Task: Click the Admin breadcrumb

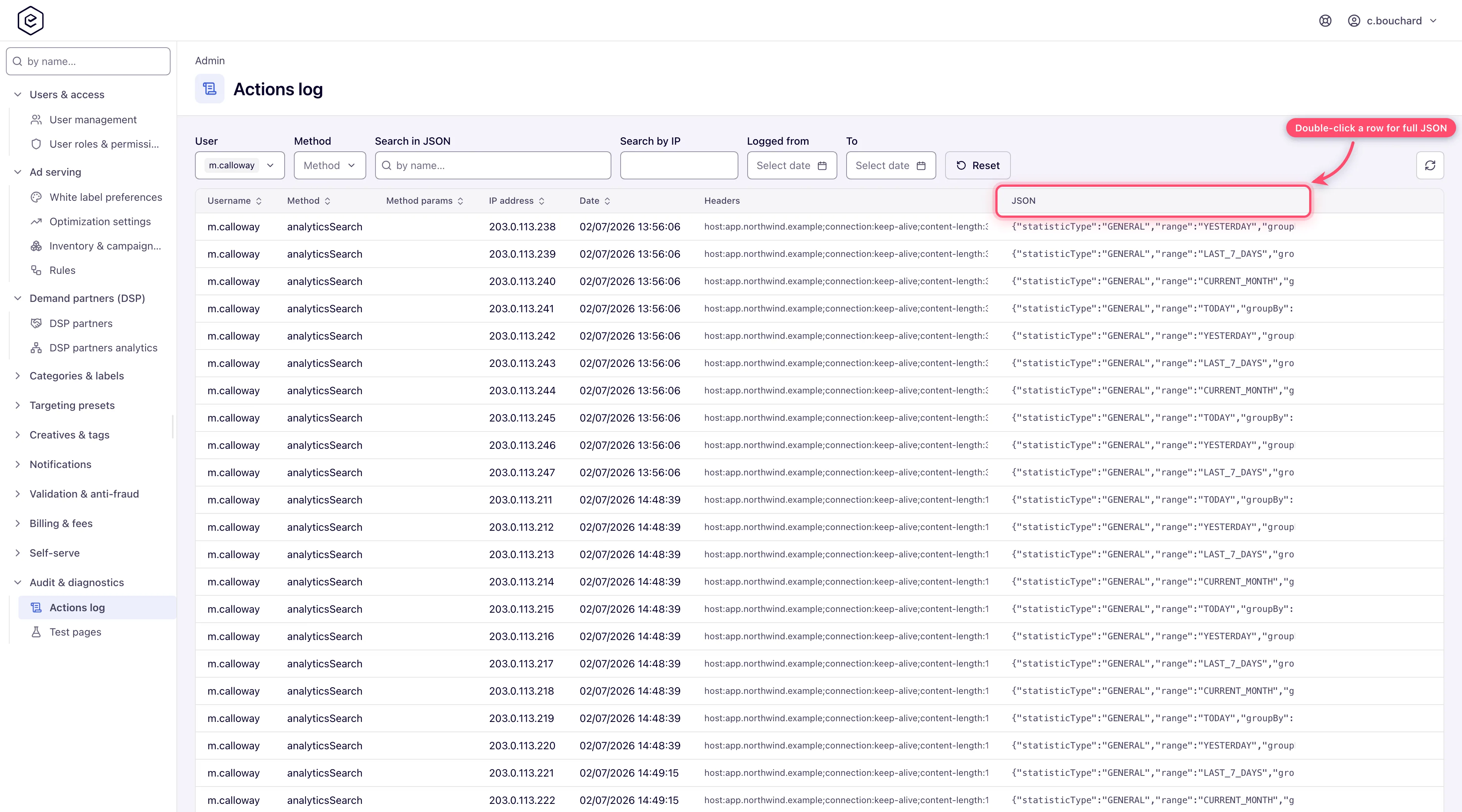Action: (210, 61)
